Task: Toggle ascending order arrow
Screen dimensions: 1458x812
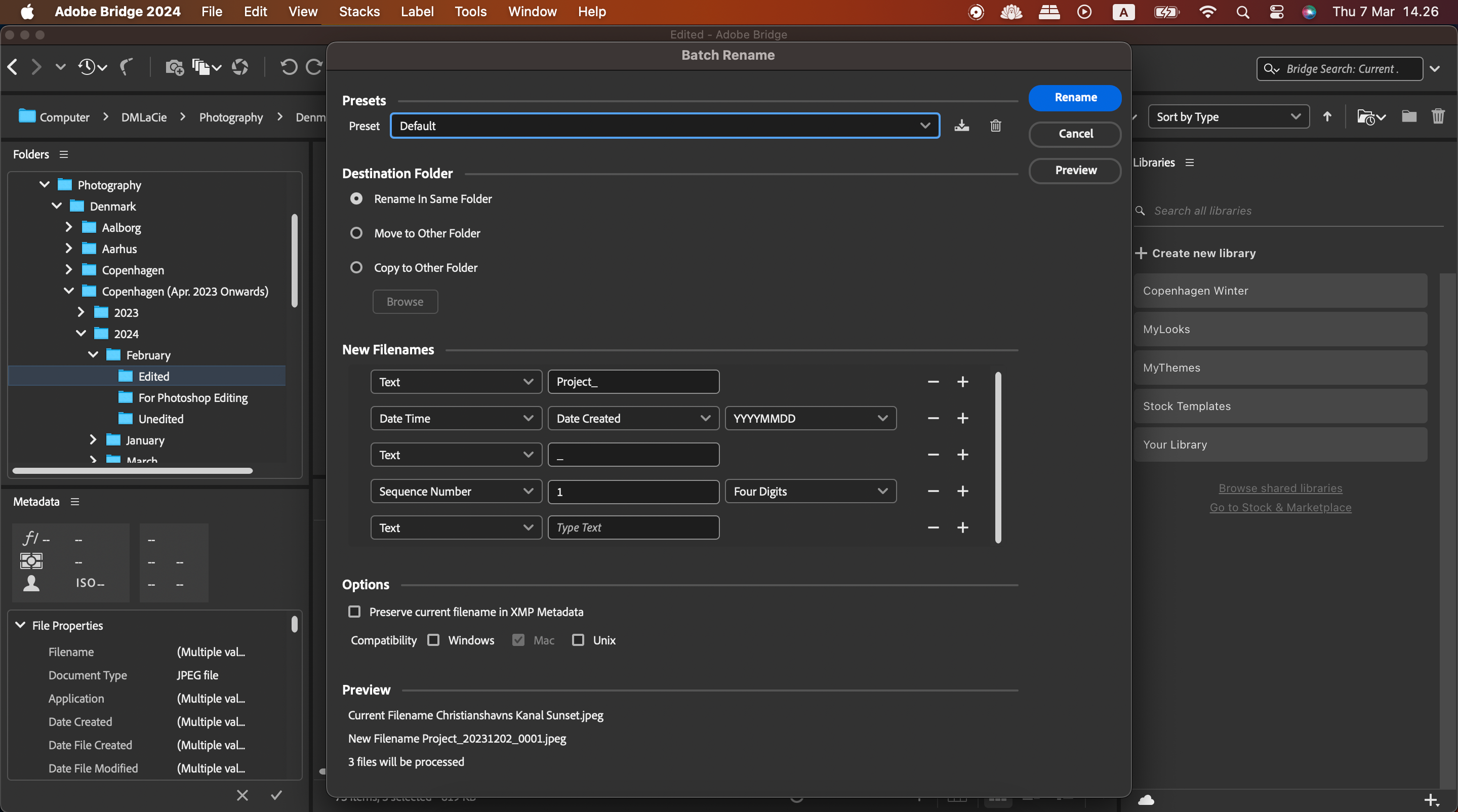Action: pos(1327,116)
